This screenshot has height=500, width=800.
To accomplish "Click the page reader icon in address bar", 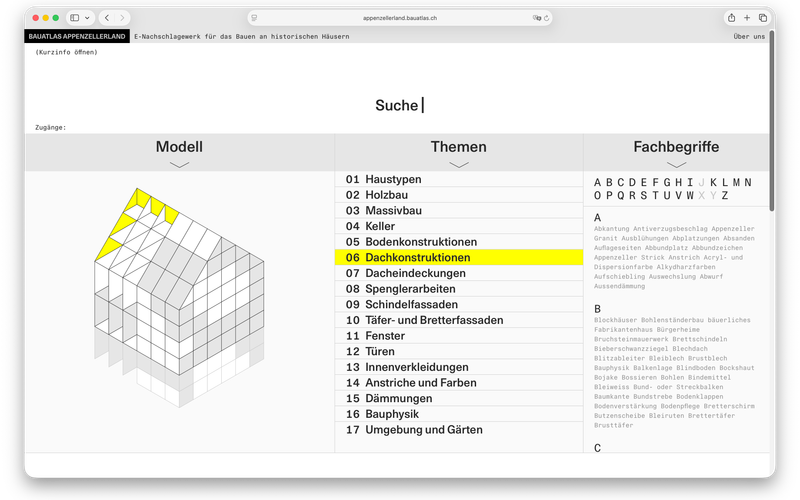I will (255, 18).
